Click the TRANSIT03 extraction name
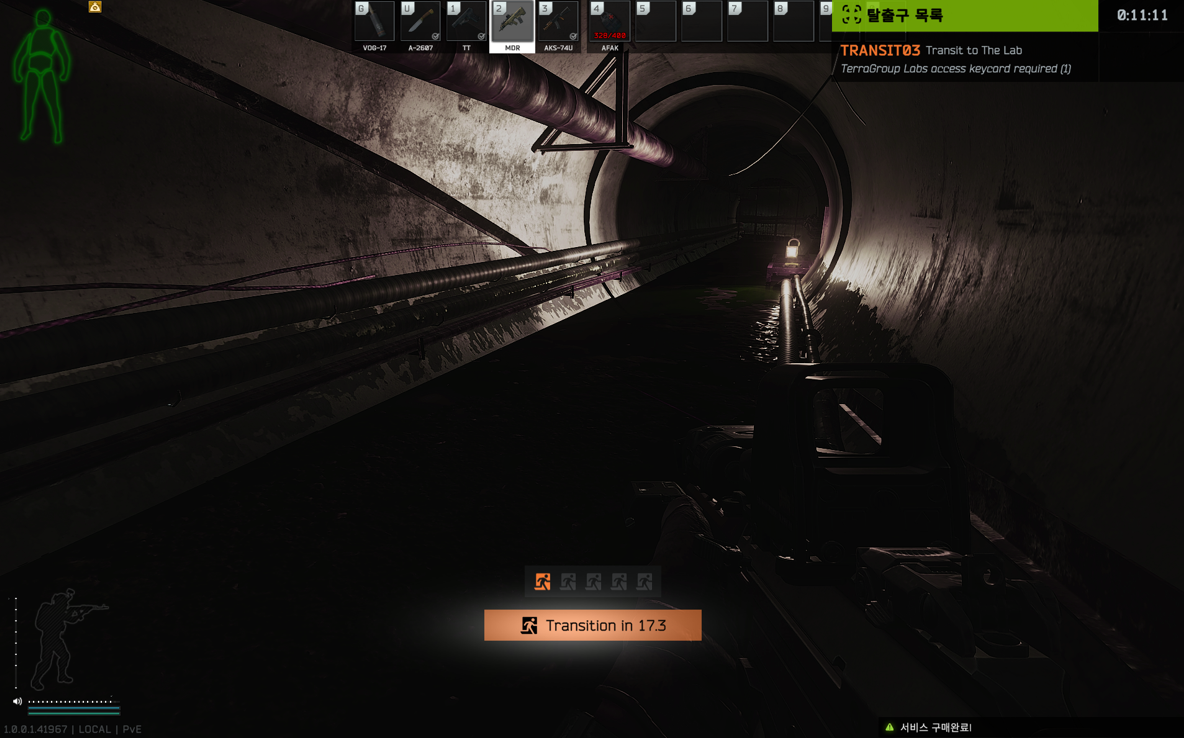Screen dimensions: 1184x738 pos(880,50)
